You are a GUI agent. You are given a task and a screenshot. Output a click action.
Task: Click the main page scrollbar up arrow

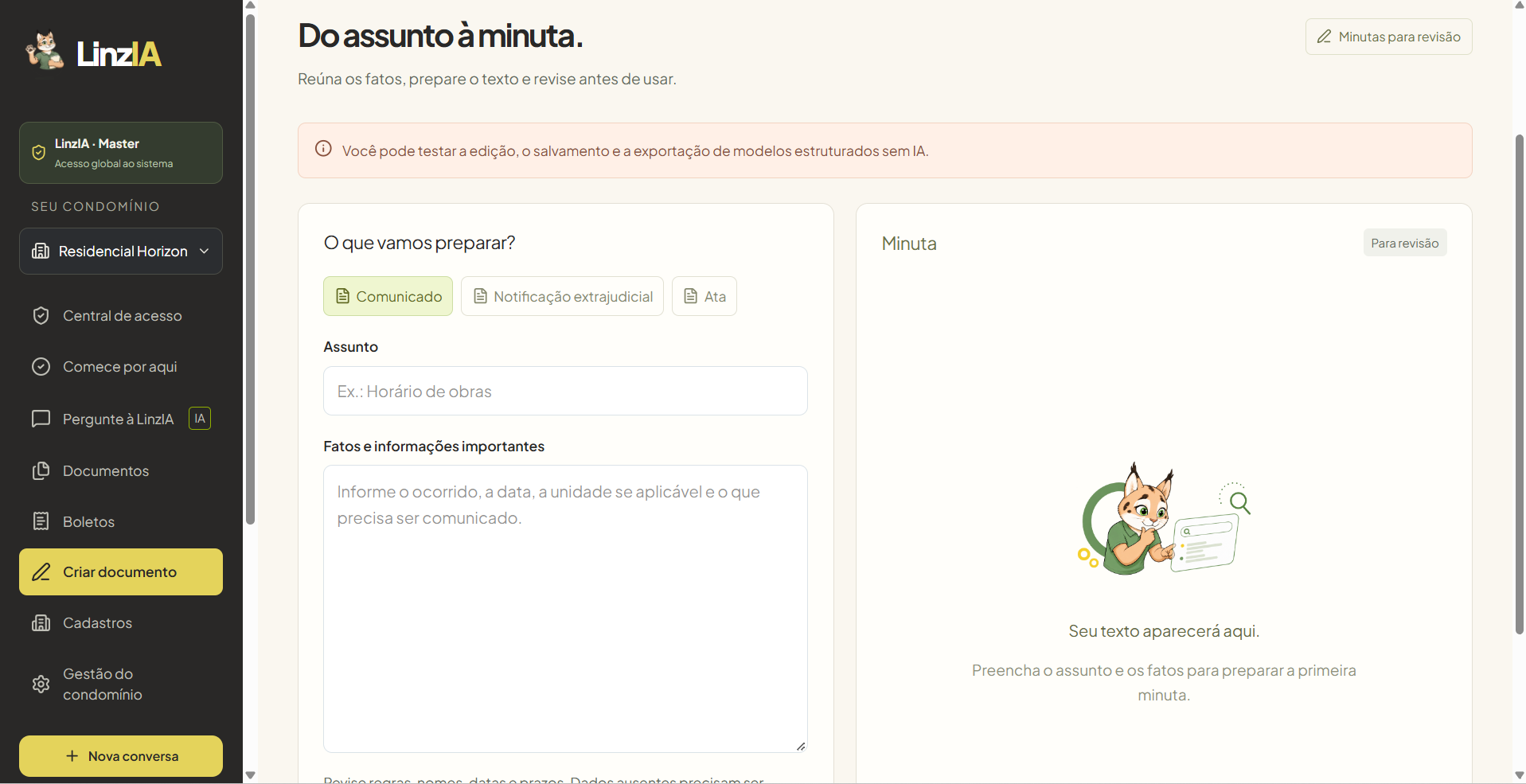click(x=1520, y=6)
